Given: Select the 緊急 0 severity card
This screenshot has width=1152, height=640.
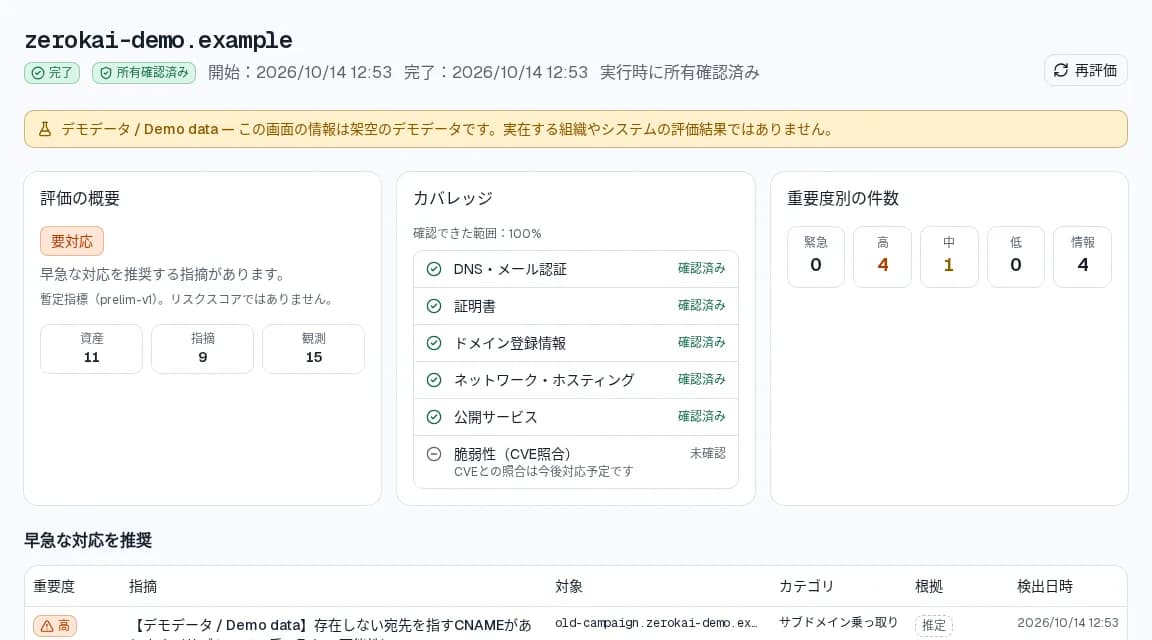Looking at the screenshot, I should (816, 256).
